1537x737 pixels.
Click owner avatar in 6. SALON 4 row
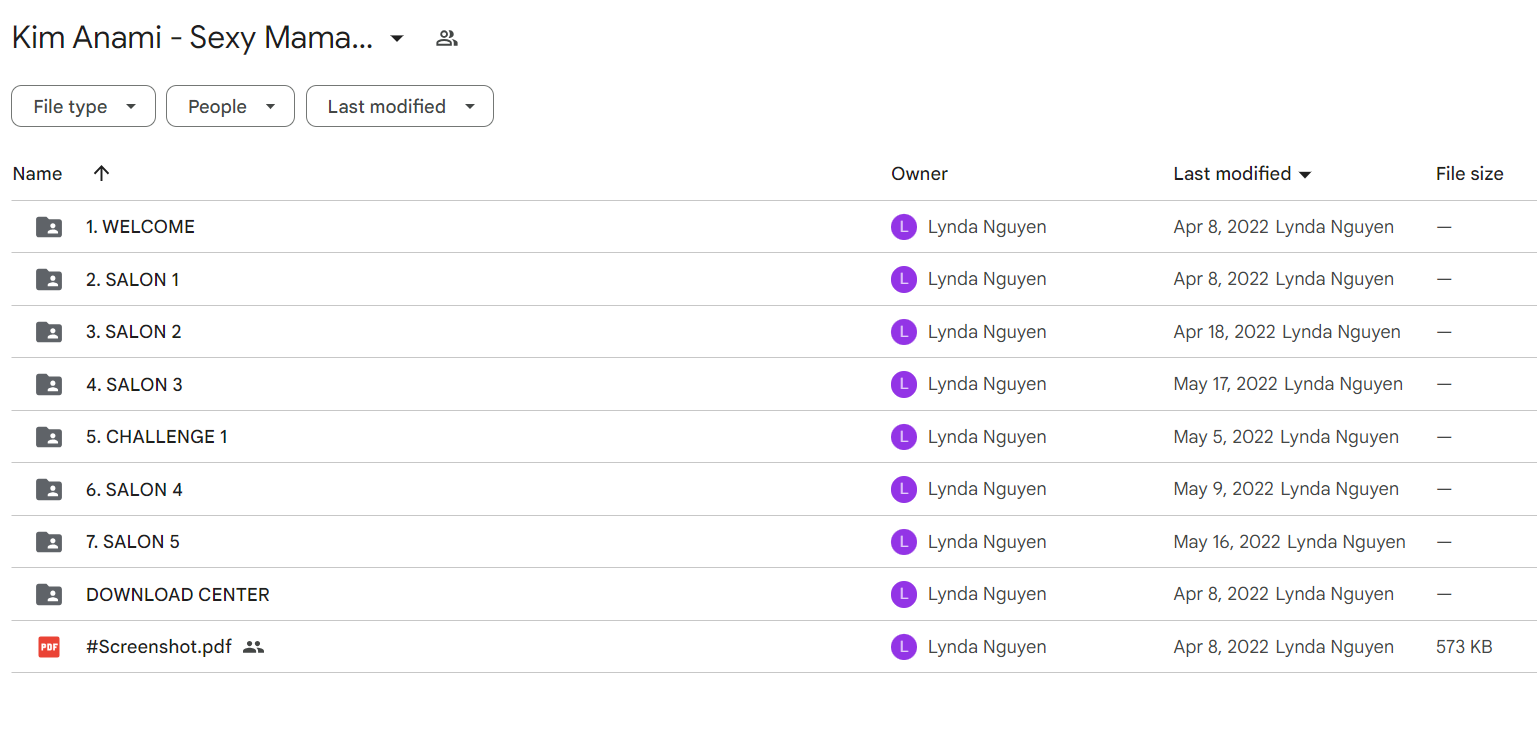904,490
